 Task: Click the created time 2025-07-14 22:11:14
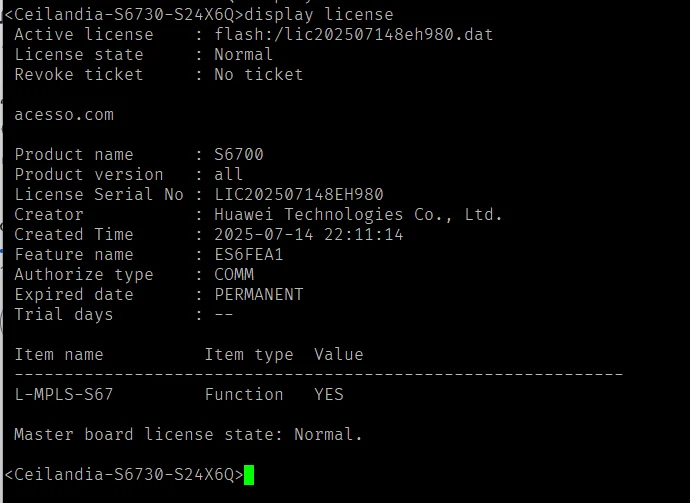pos(308,235)
